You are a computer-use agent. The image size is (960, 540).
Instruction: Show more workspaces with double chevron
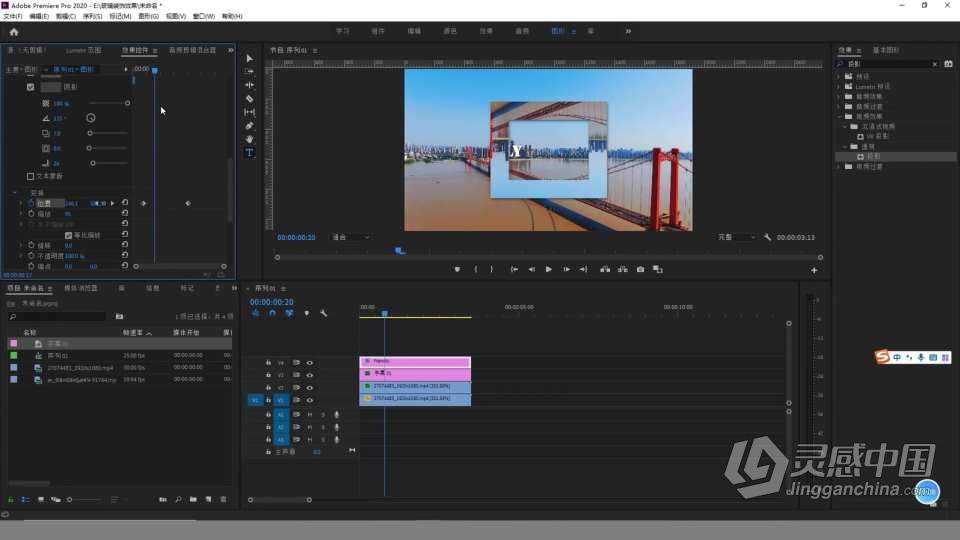[x=628, y=31]
